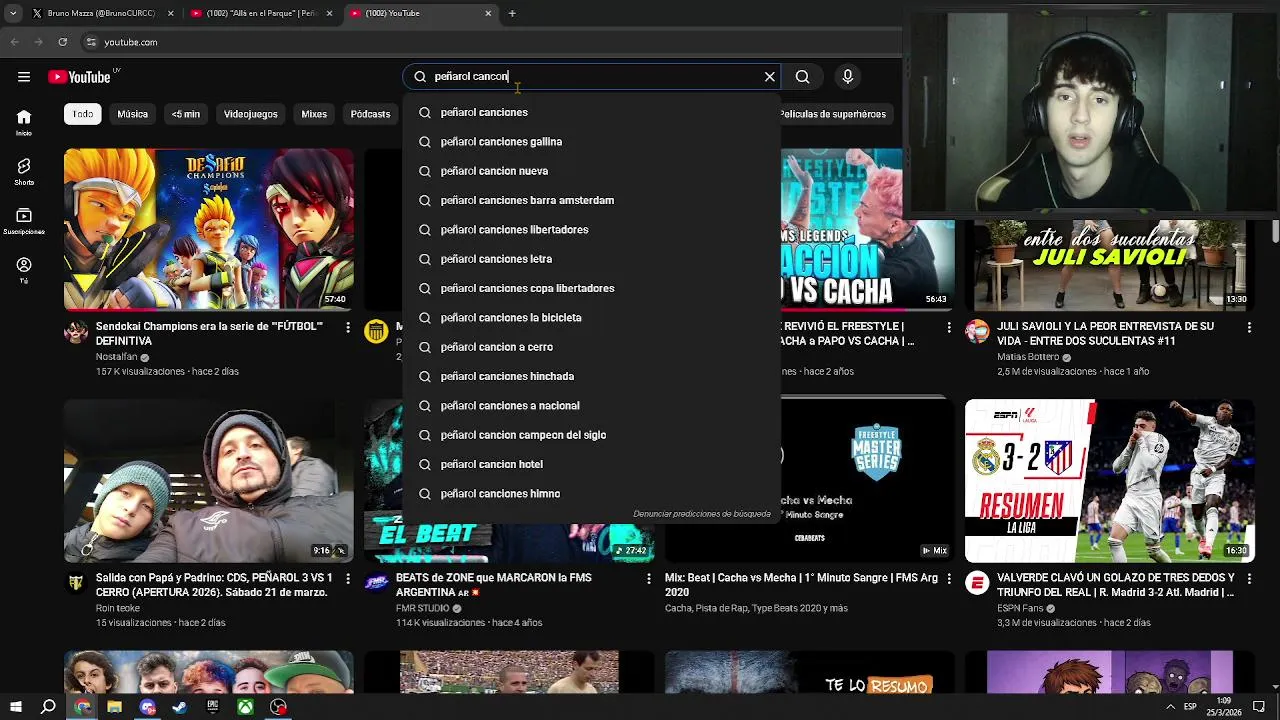Select the Mixes filter chip
The height and width of the screenshot is (720, 1280).
[314, 114]
